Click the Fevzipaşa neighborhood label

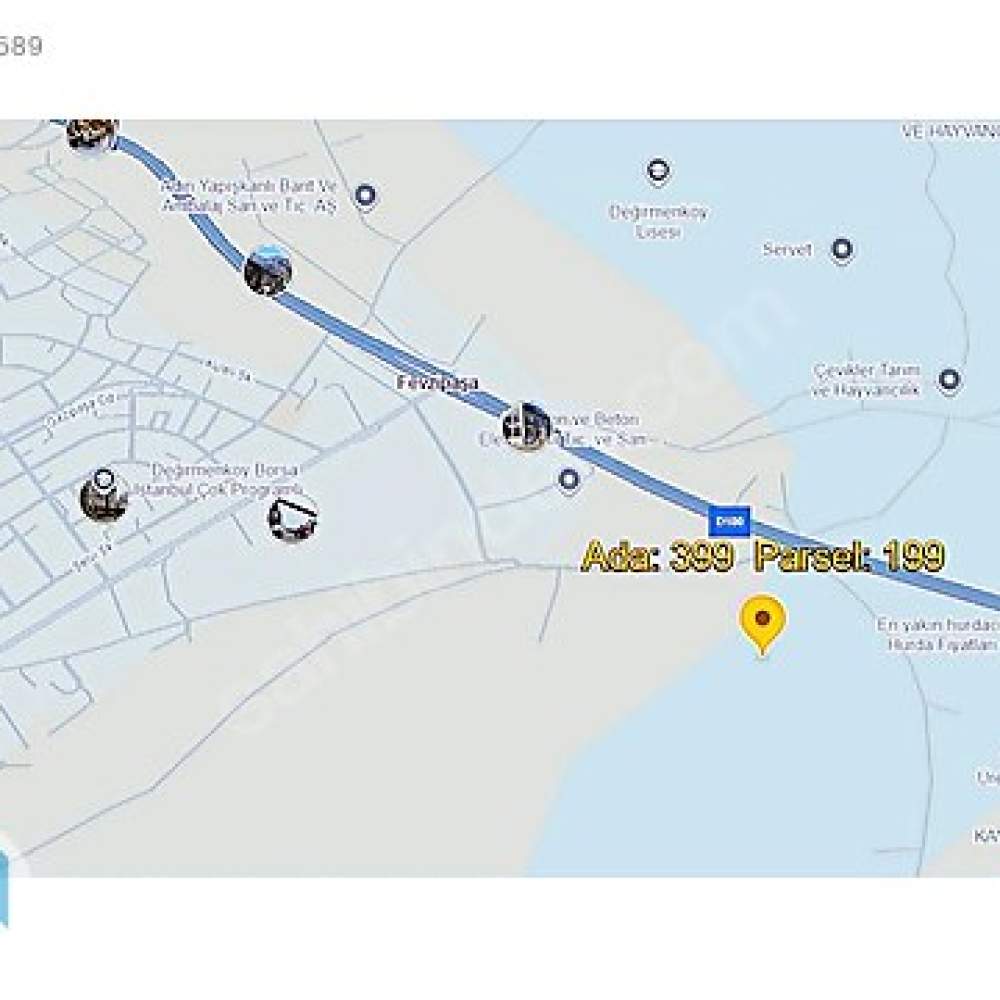pyautogui.click(x=438, y=383)
